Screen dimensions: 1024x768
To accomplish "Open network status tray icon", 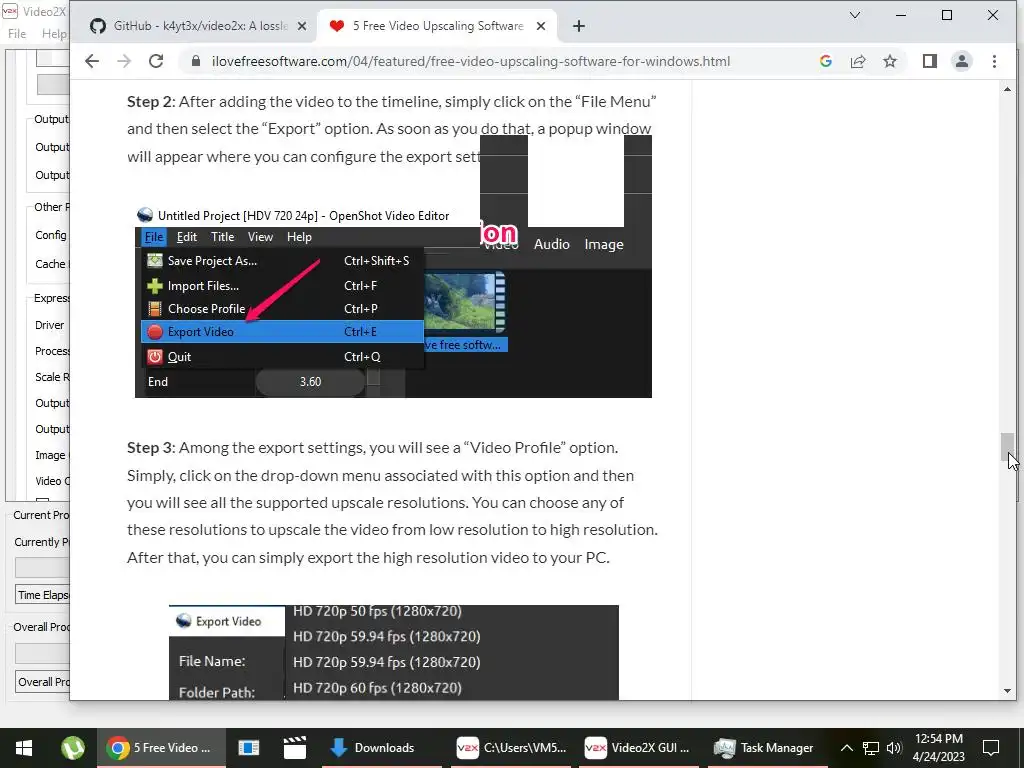I will (x=871, y=748).
